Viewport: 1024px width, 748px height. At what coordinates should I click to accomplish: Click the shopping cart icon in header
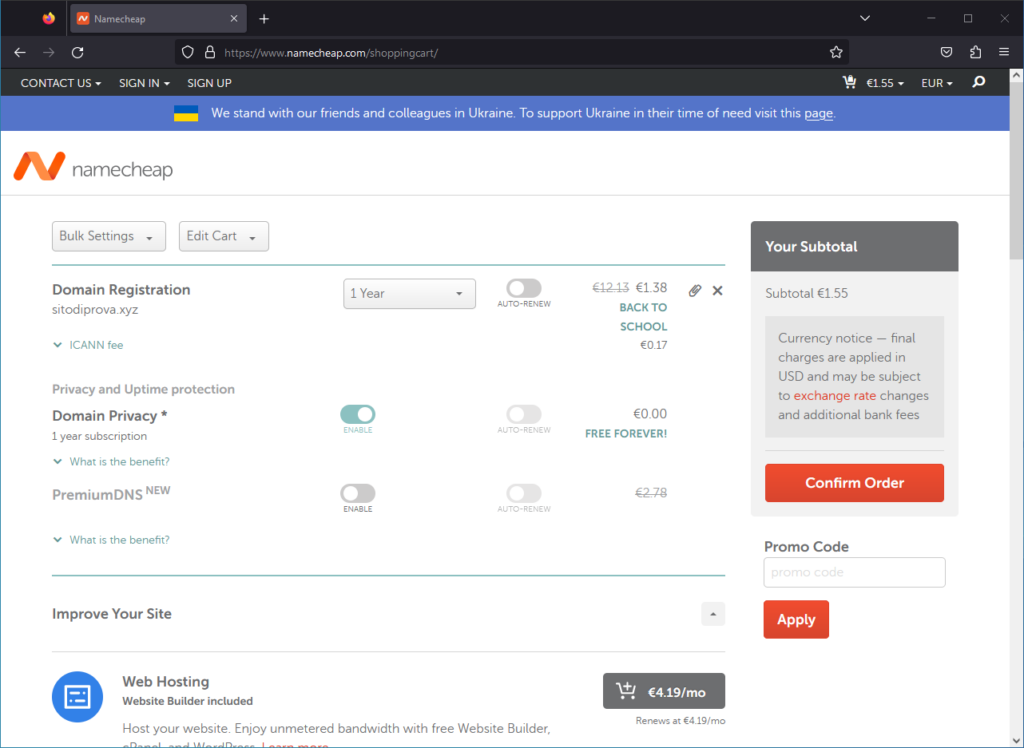[849, 82]
